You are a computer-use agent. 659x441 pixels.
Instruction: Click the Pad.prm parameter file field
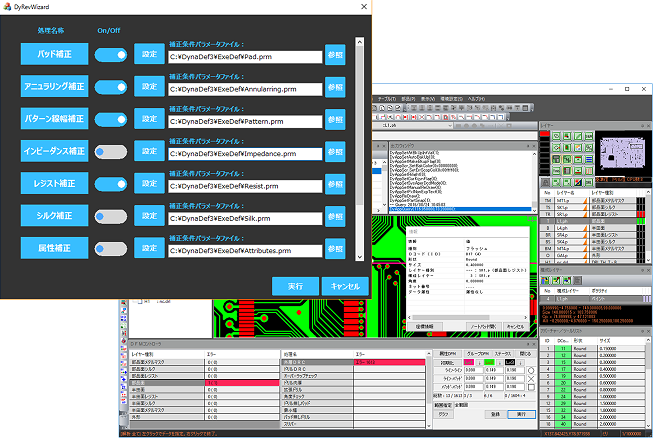click(243, 58)
